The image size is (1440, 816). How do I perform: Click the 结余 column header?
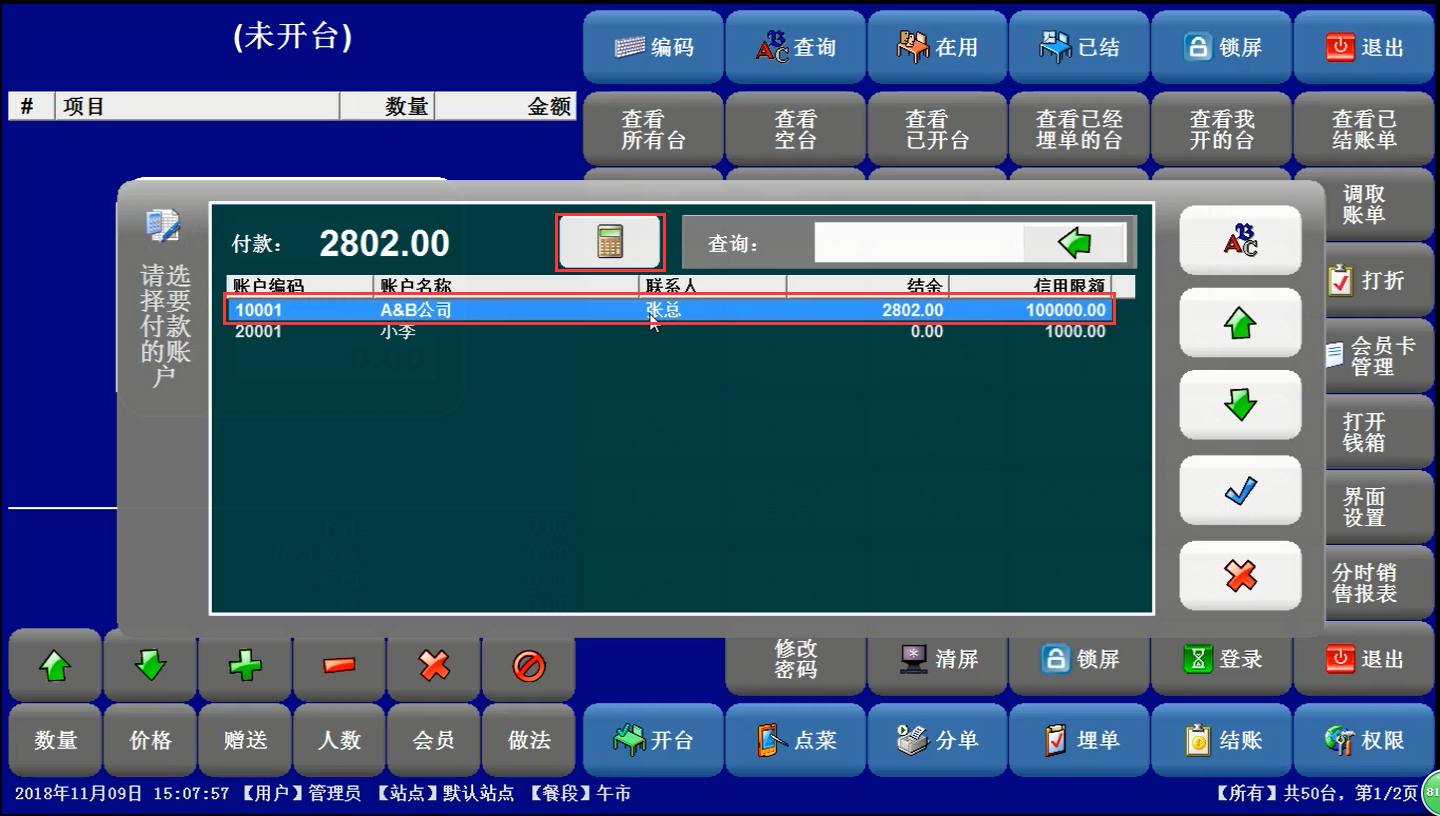(x=868, y=286)
